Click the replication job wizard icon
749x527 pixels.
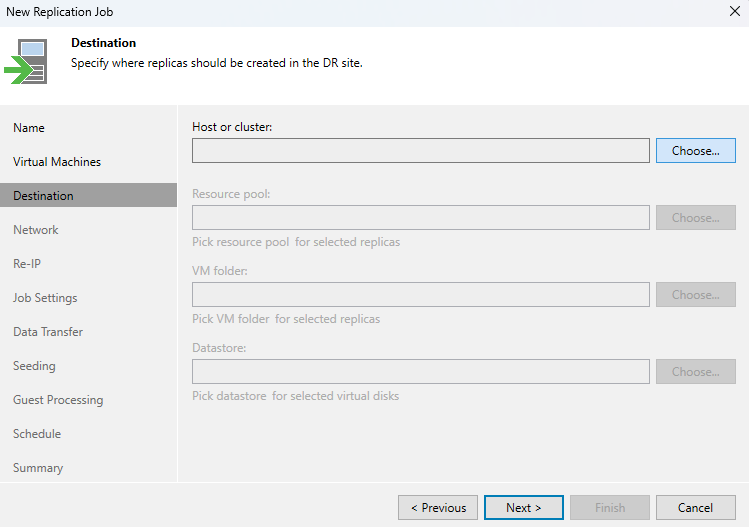tap(26, 62)
